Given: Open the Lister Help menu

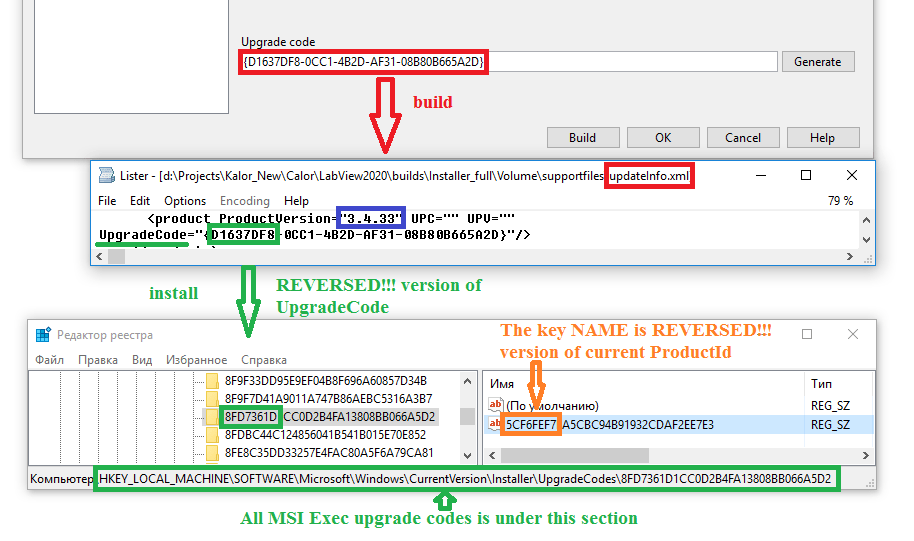Looking at the screenshot, I should pos(296,201).
